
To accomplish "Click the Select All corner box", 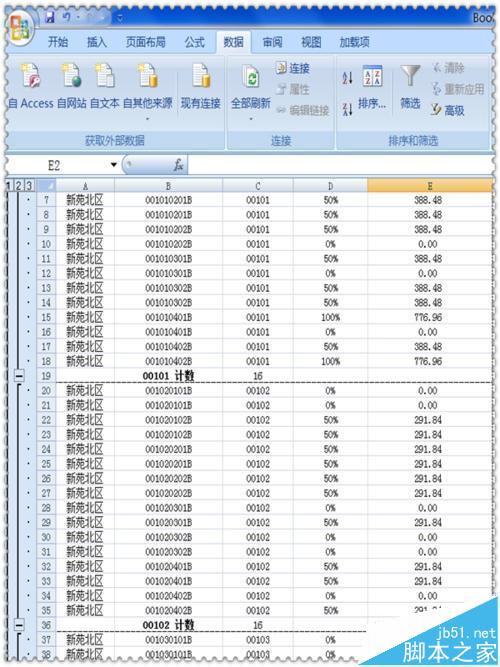I will point(46,185).
